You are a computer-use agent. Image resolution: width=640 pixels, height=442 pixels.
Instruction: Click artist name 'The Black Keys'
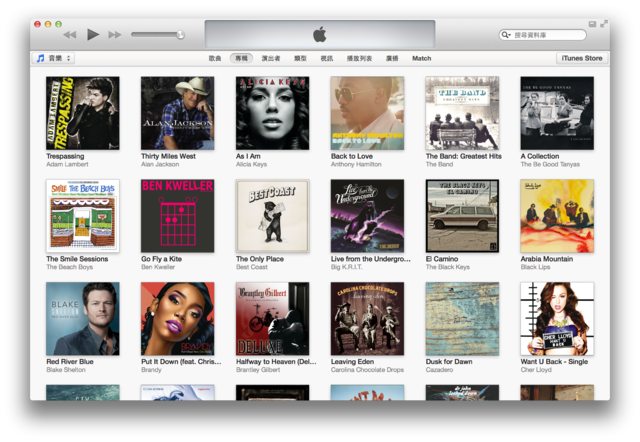[x=448, y=267]
